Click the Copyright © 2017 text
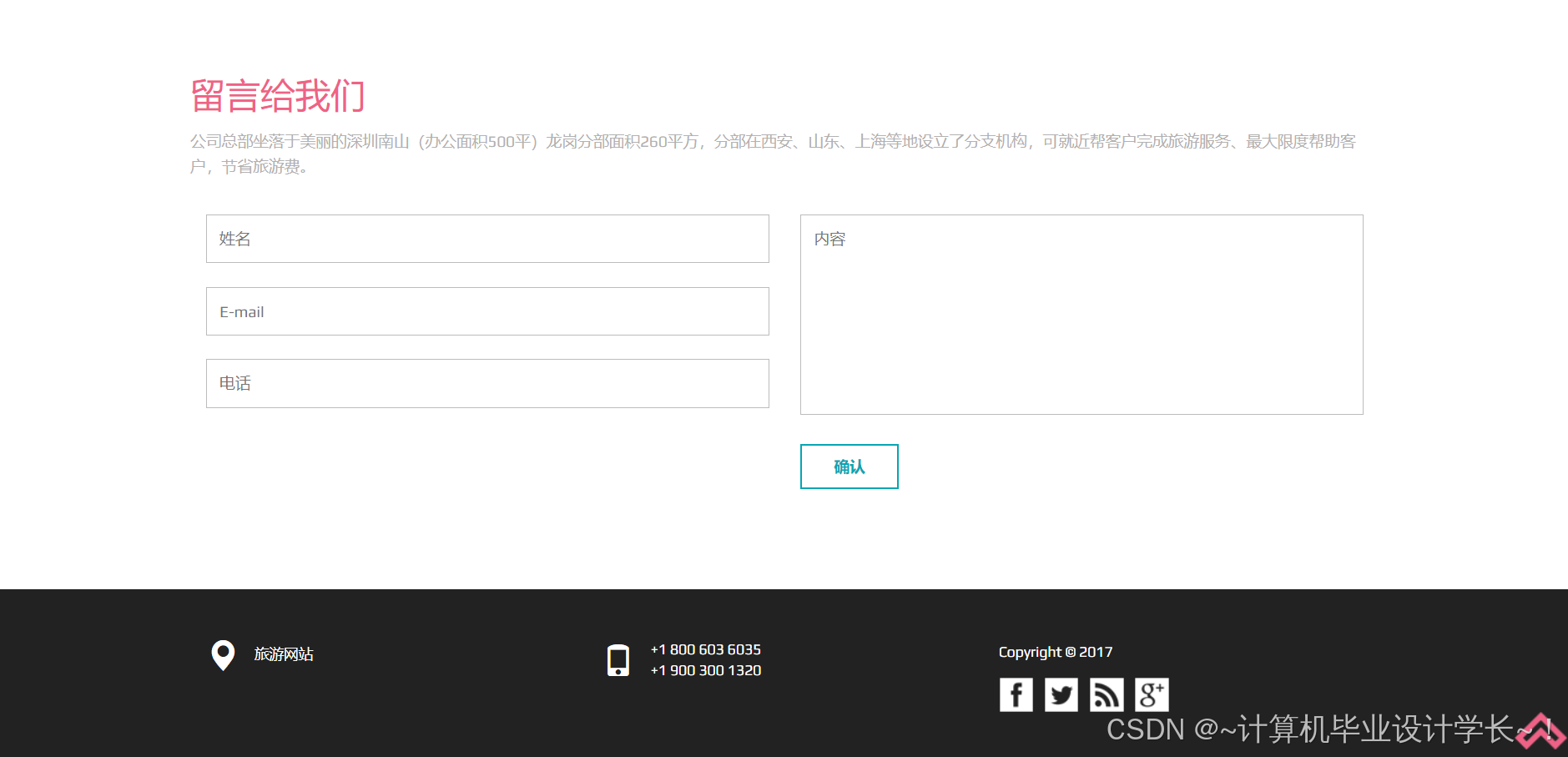This screenshot has height=757, width=1568. click(x=1055, y=652)
